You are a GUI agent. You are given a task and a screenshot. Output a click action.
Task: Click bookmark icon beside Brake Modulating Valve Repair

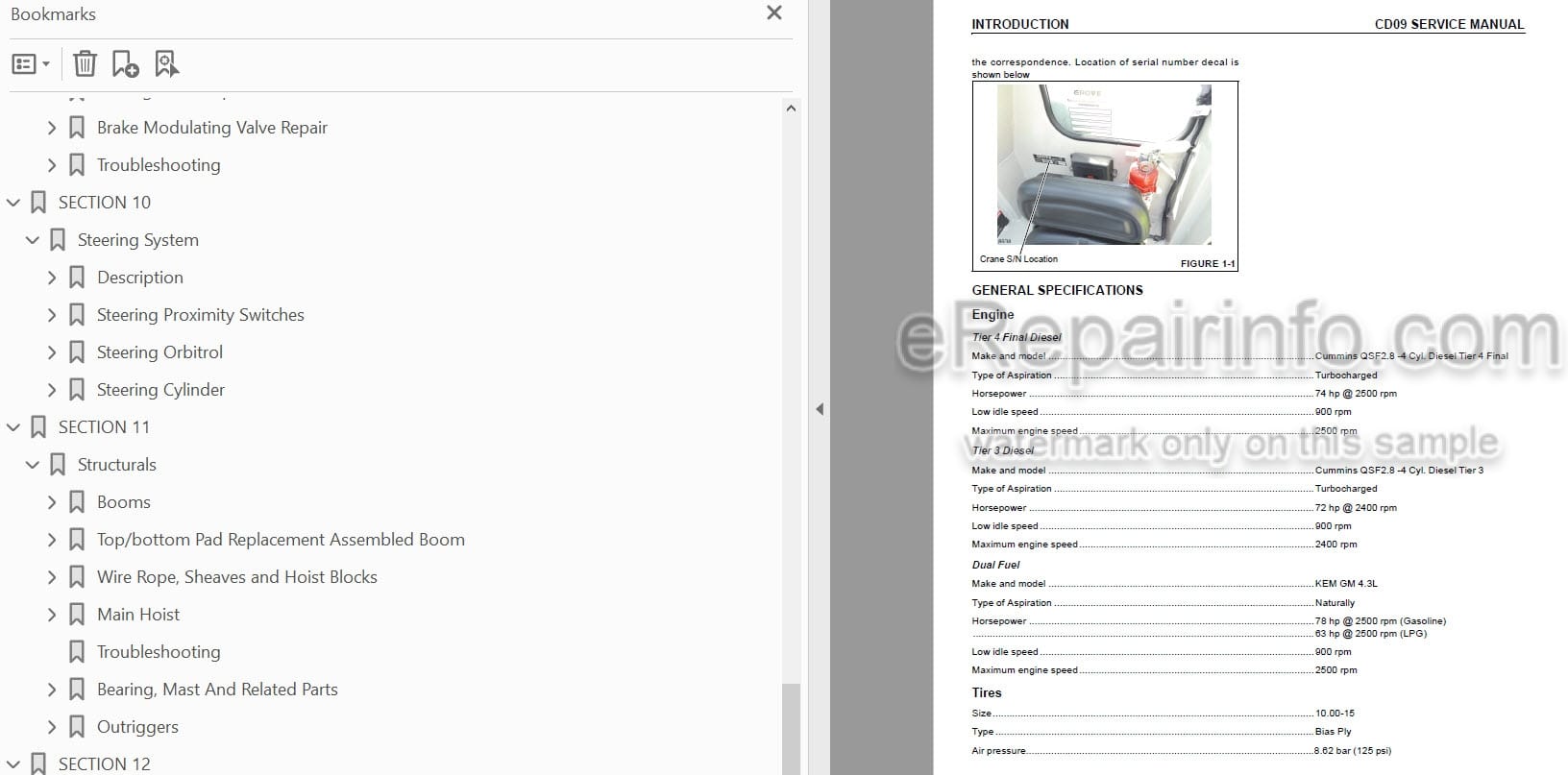[x=77, y=128]
